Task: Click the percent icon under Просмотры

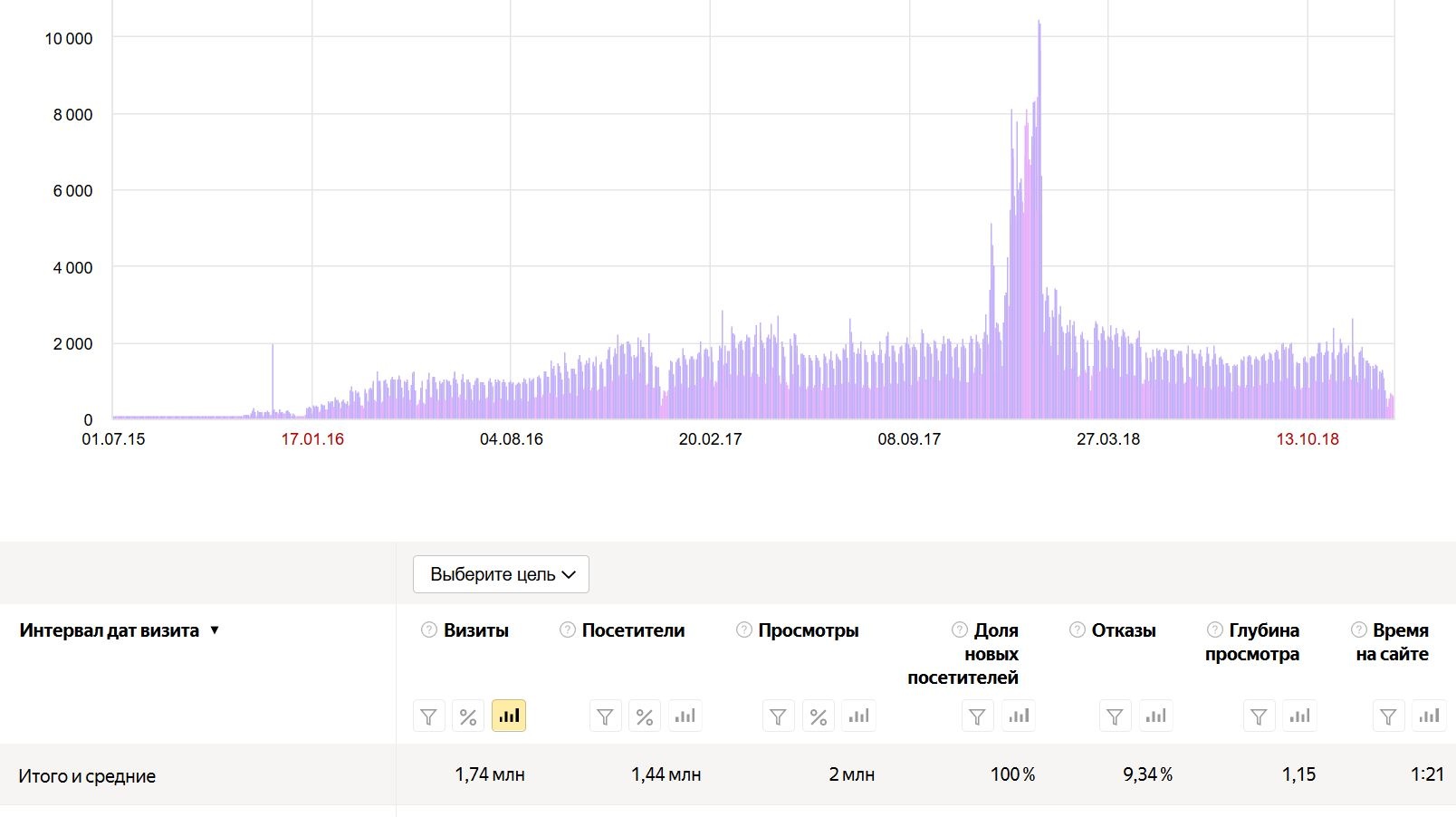Action: [x=818, y=716]
